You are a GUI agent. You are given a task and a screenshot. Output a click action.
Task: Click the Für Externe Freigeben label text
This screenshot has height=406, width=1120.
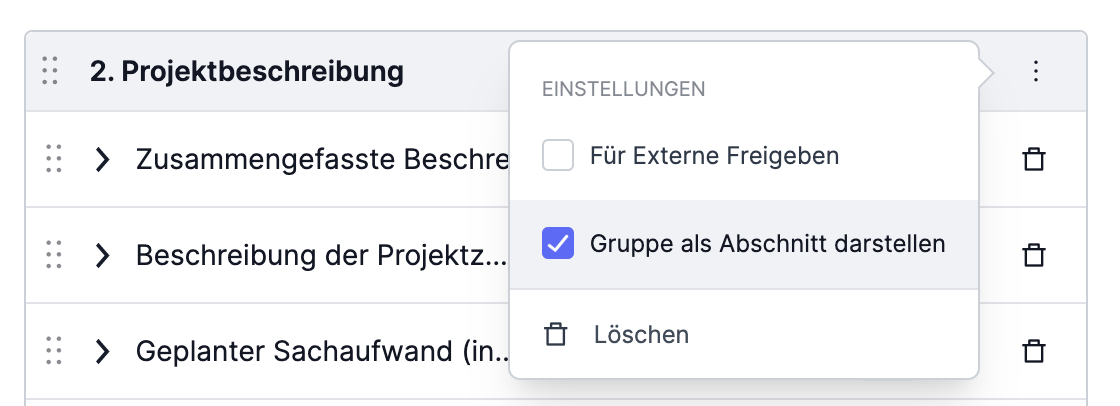pyautogui.click(x=714, y=155)
